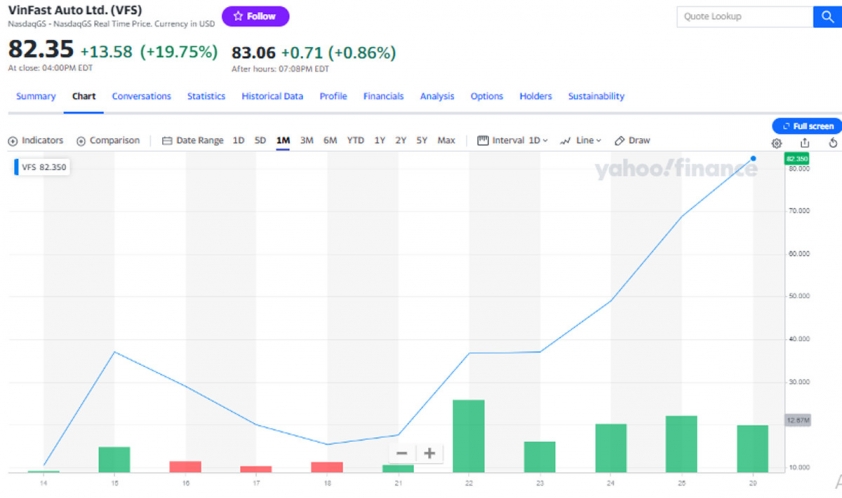
Task: Open the Analysis tab
Action: (x=437, y=96)
